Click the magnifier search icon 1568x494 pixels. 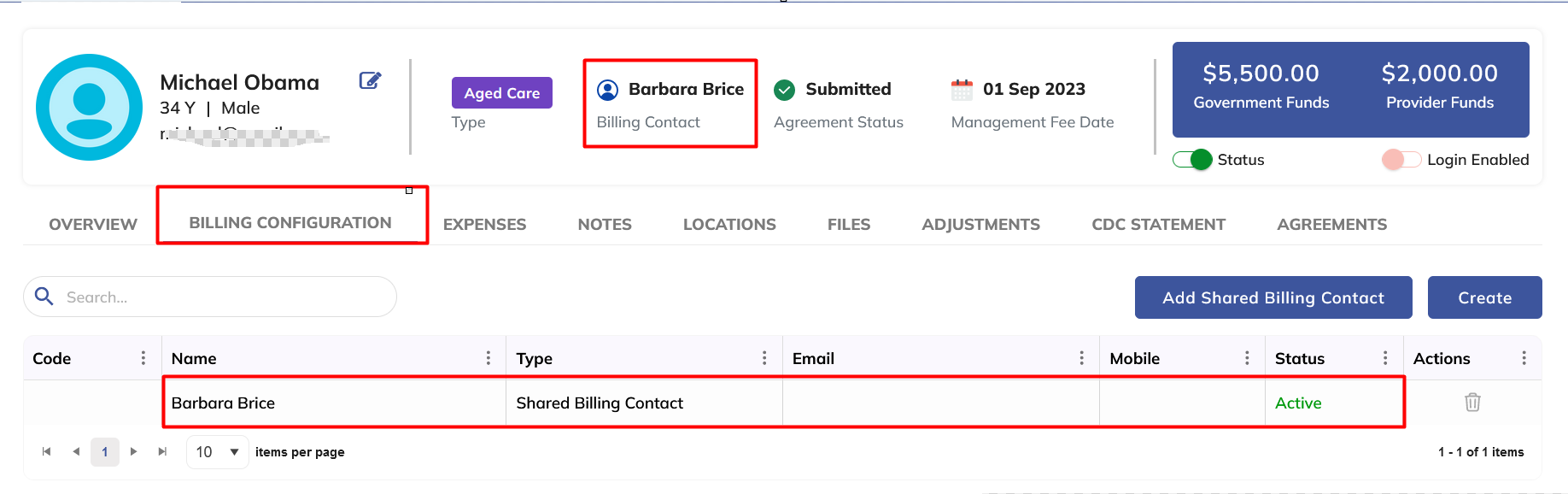click(44, 297)
